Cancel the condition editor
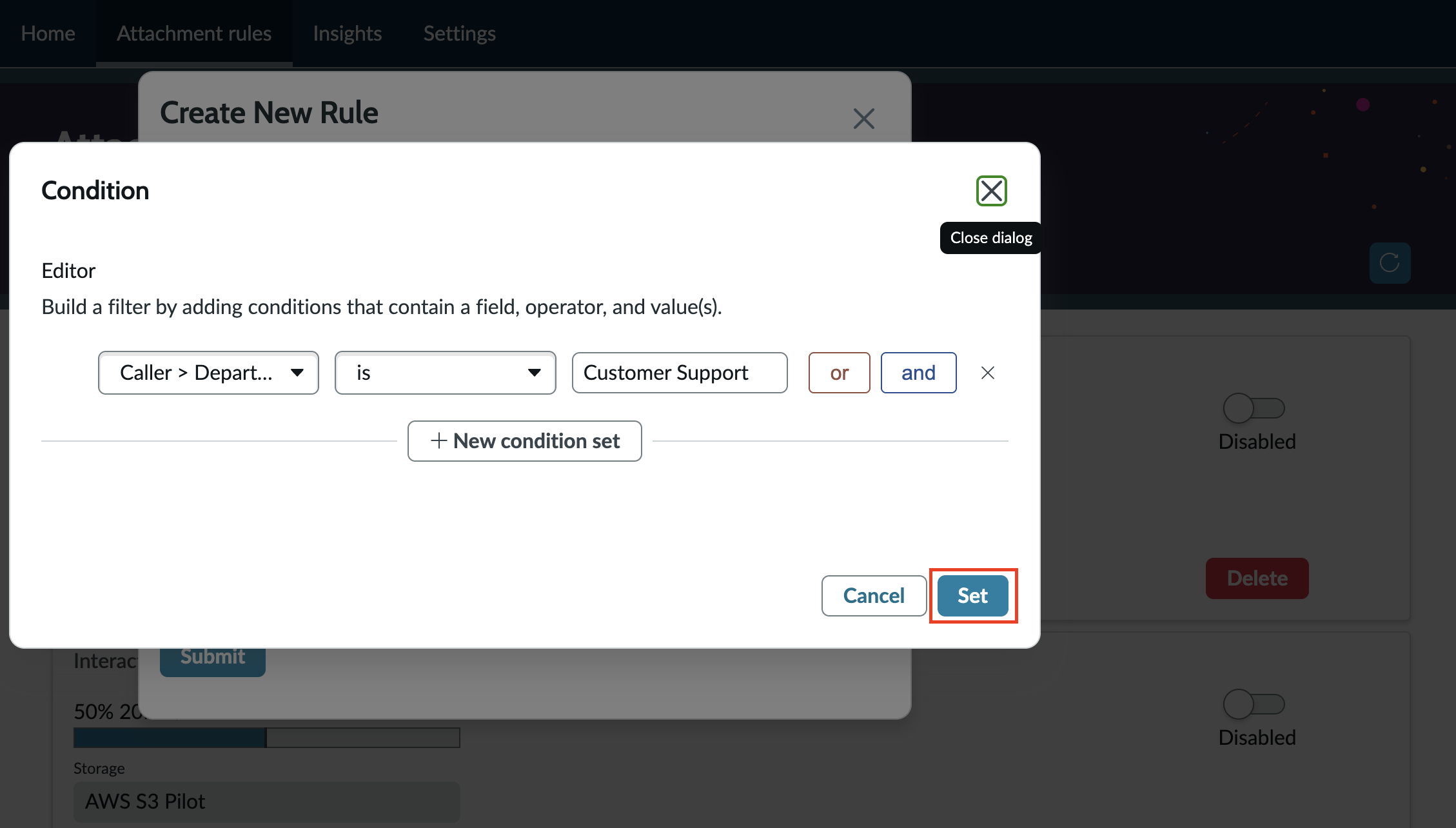 point(874,595)
